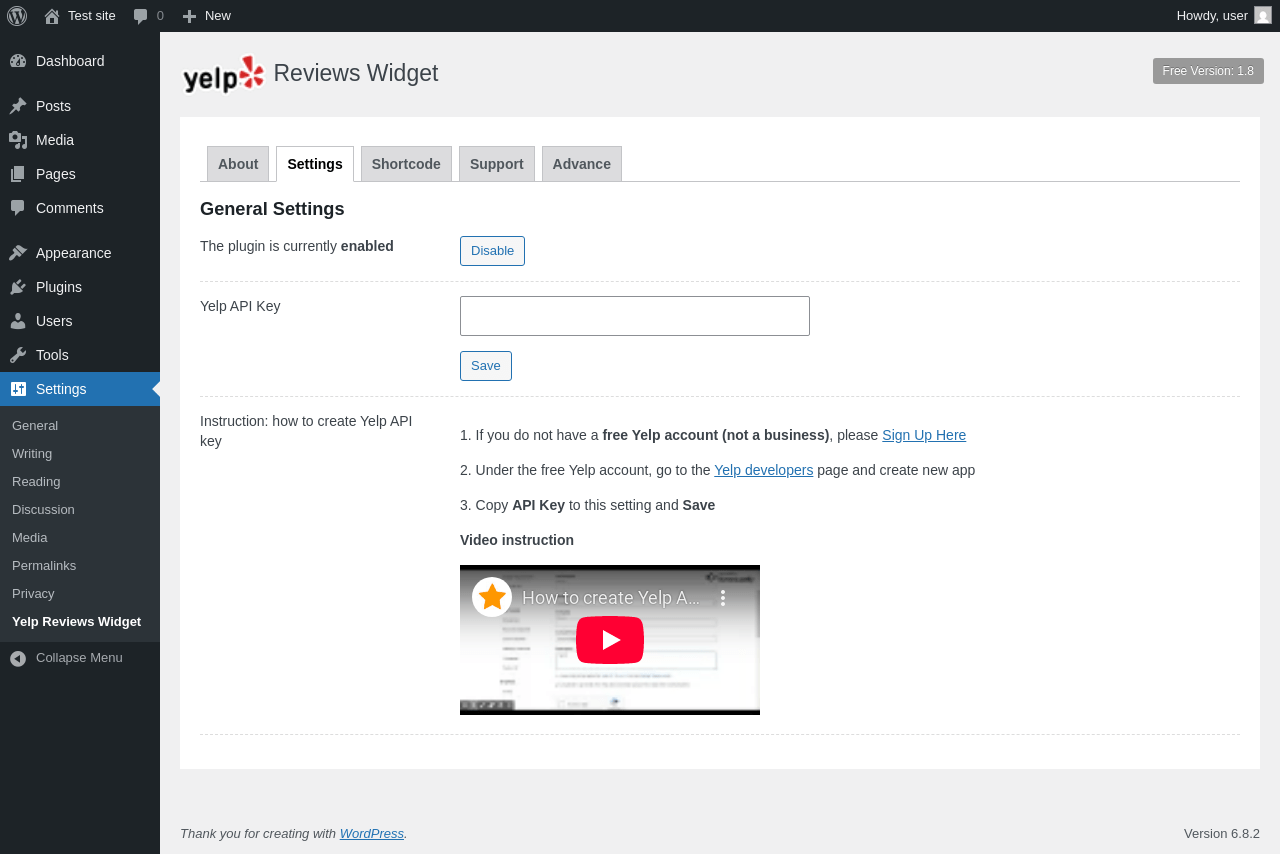Follow the WordPress footer link
The height and width of the screenshot is (854, 1280).
point(372,833)
